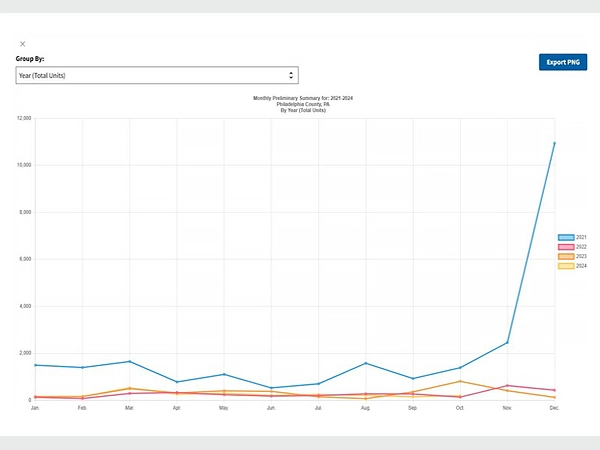
Task: Close the chart panel with X icon
Action: point(23,44)
